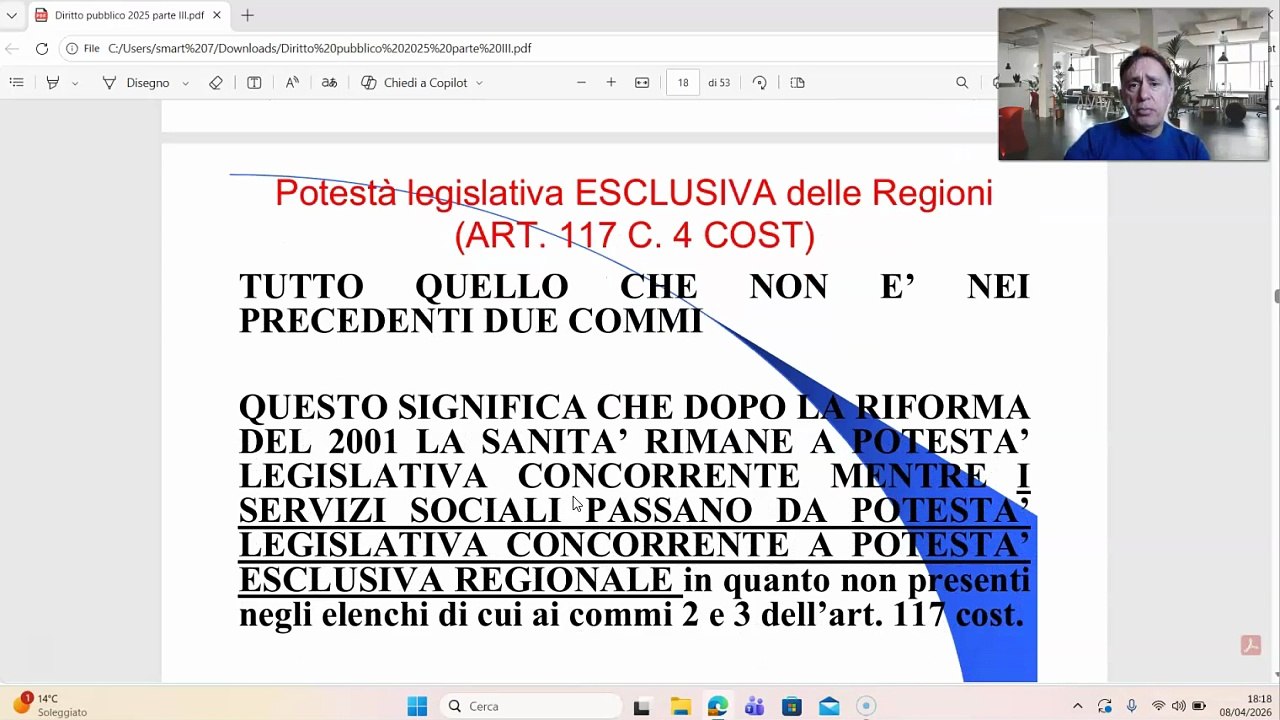Show hidden system tray icons
The image size is (1280, 720).
pos(1077,706)
